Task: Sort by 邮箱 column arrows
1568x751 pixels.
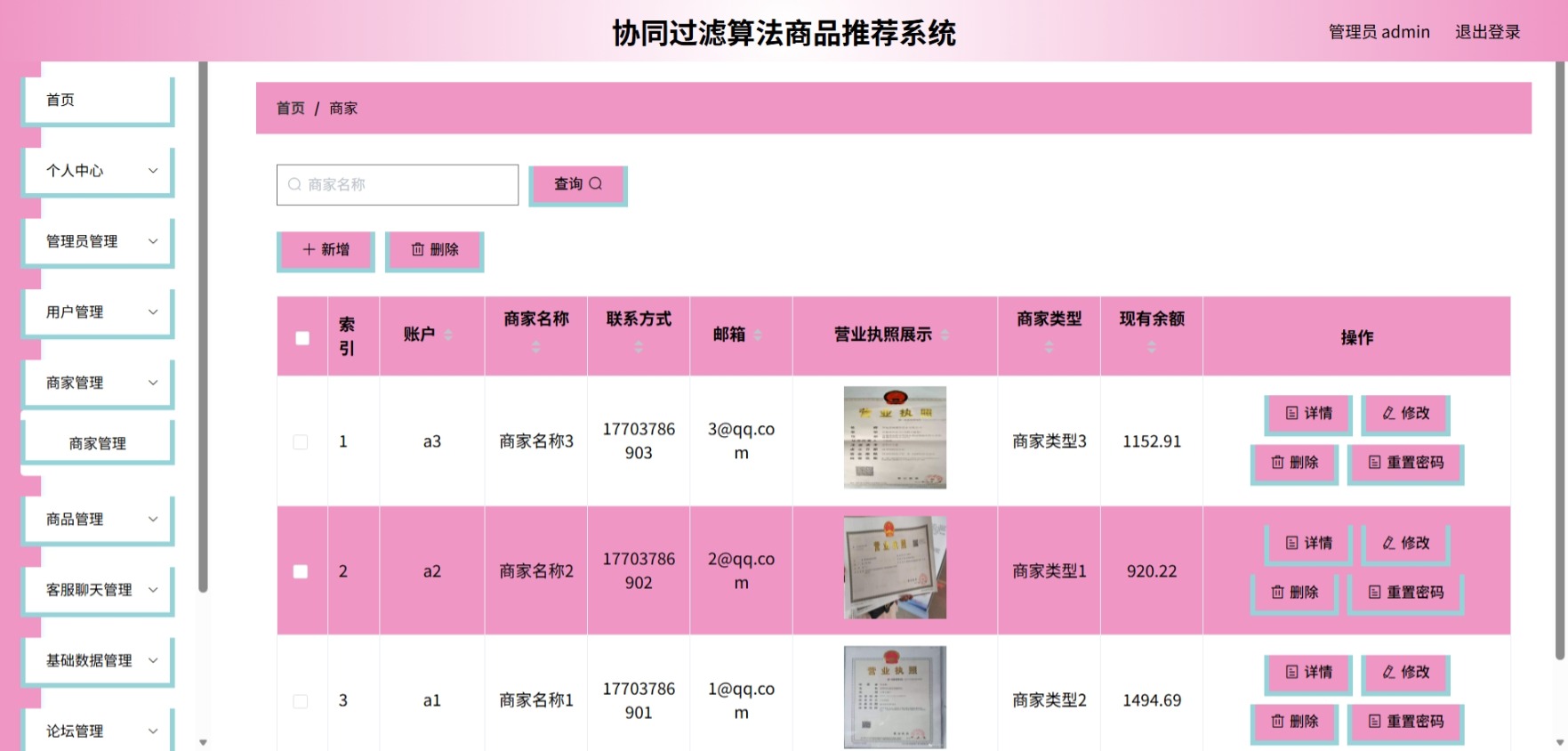Action: (x=758, y=335)
